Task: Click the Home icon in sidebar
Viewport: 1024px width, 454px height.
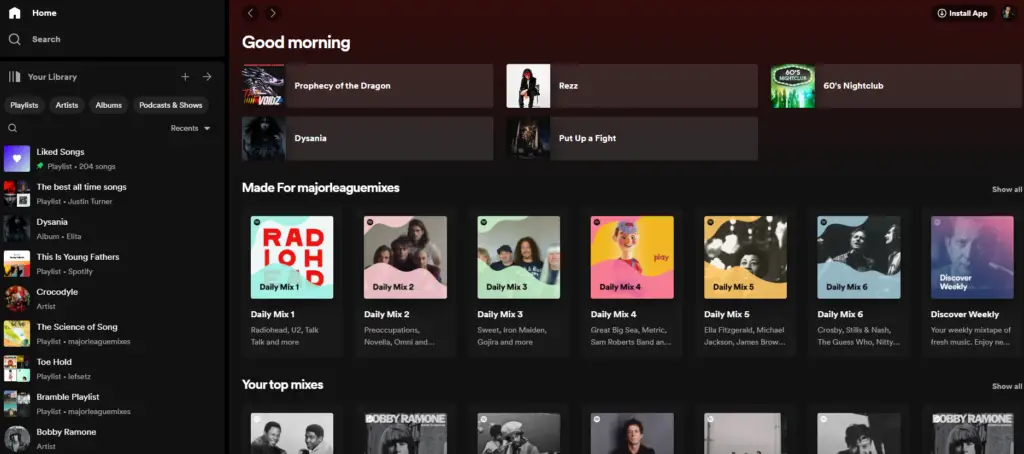Action: (14, 13)
